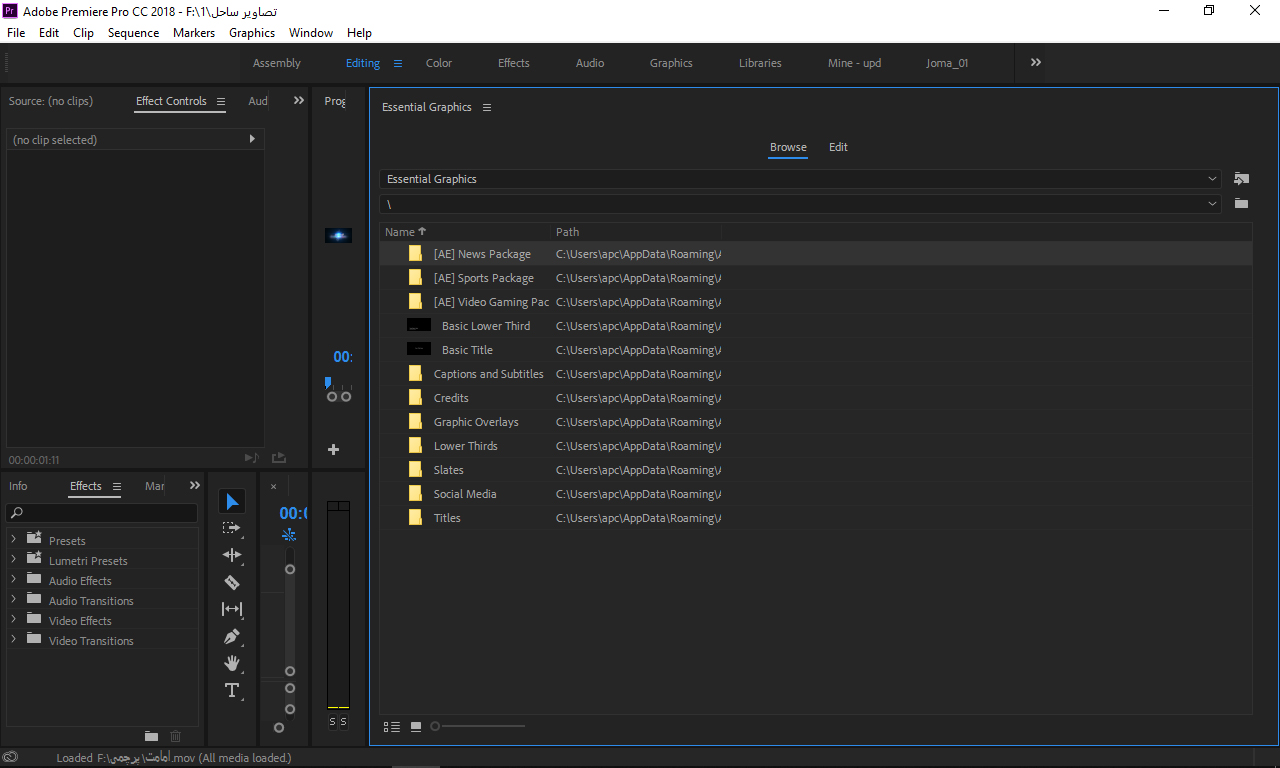Viewport: 1280px width, 768px height.
Task: Select the Track Select Forward tool
Action: 232,528
